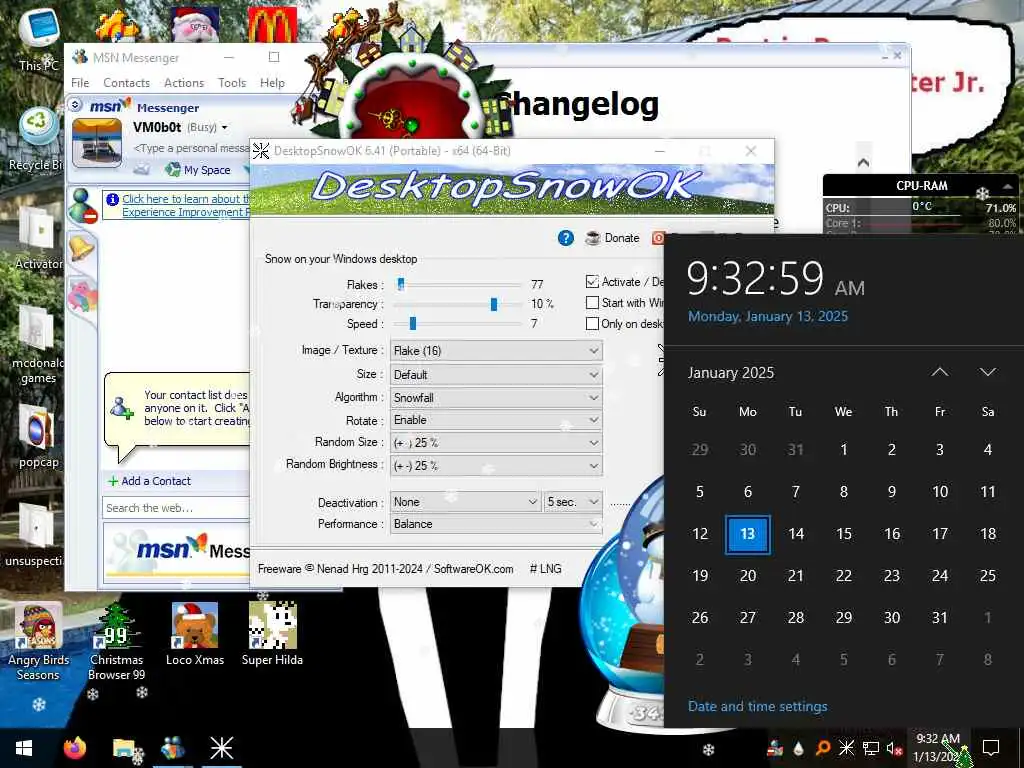Open the My Space link in MSN

coord(199,170)
